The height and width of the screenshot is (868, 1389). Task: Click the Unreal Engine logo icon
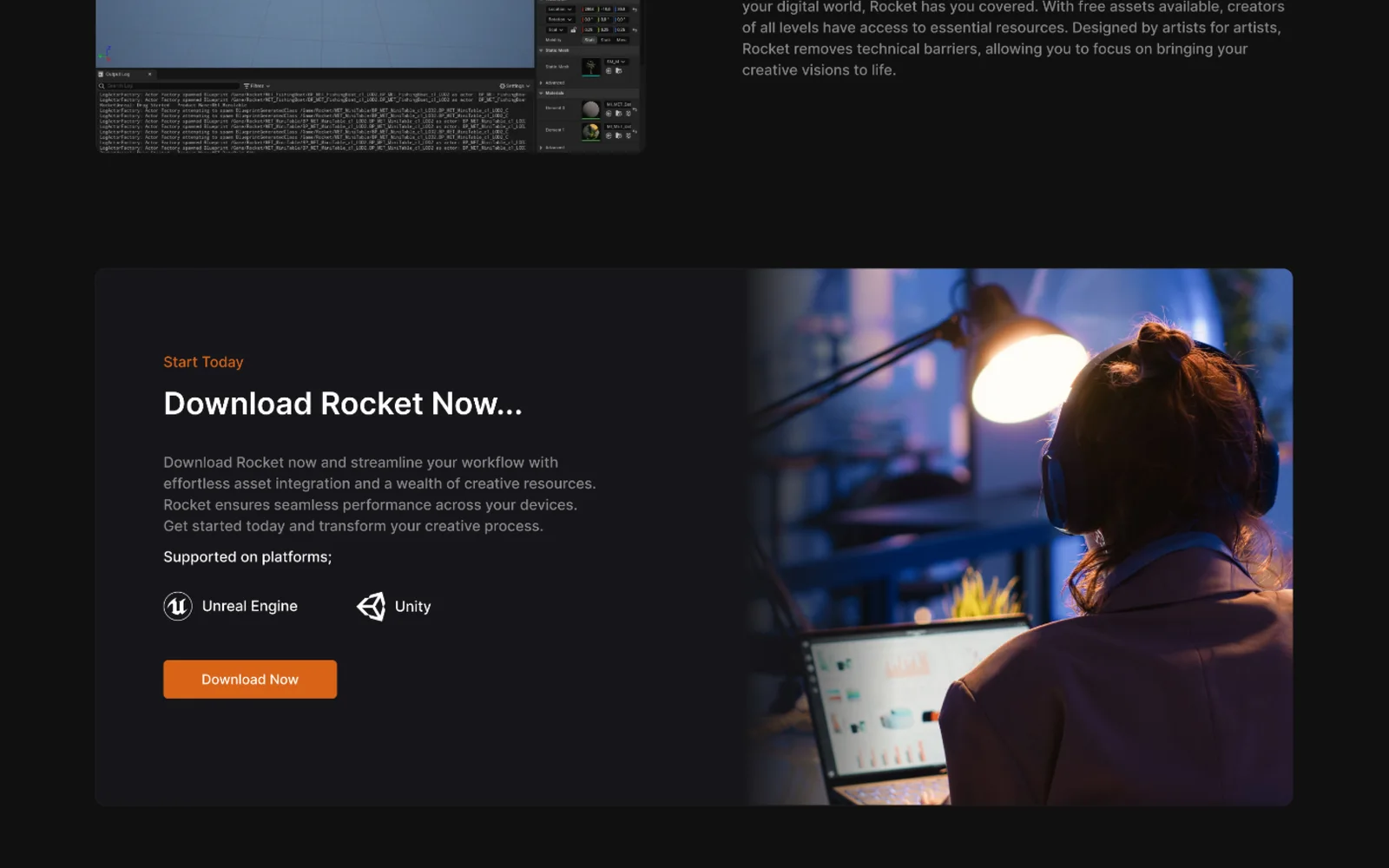(x=178, y=606)
